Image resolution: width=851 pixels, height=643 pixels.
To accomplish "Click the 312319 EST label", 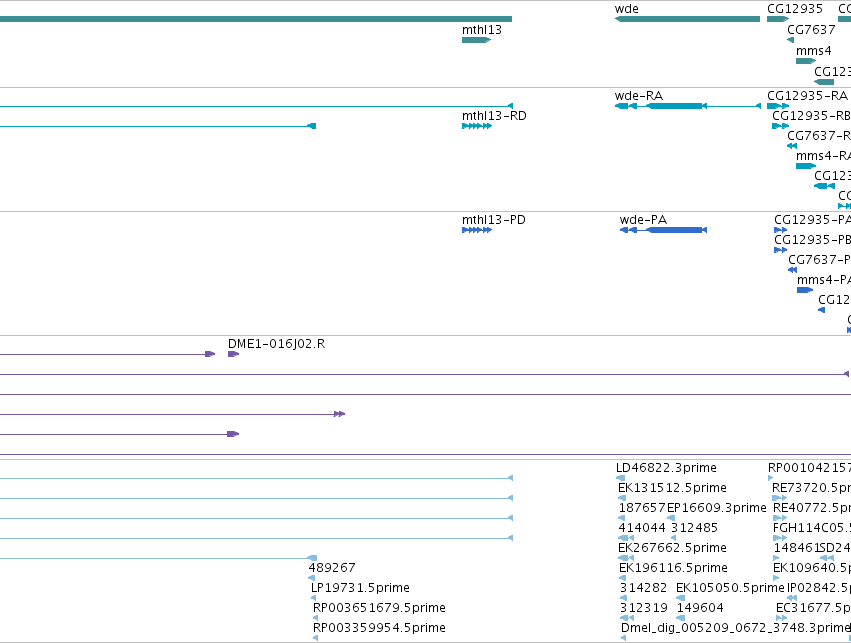I will [x=644, y=608].
